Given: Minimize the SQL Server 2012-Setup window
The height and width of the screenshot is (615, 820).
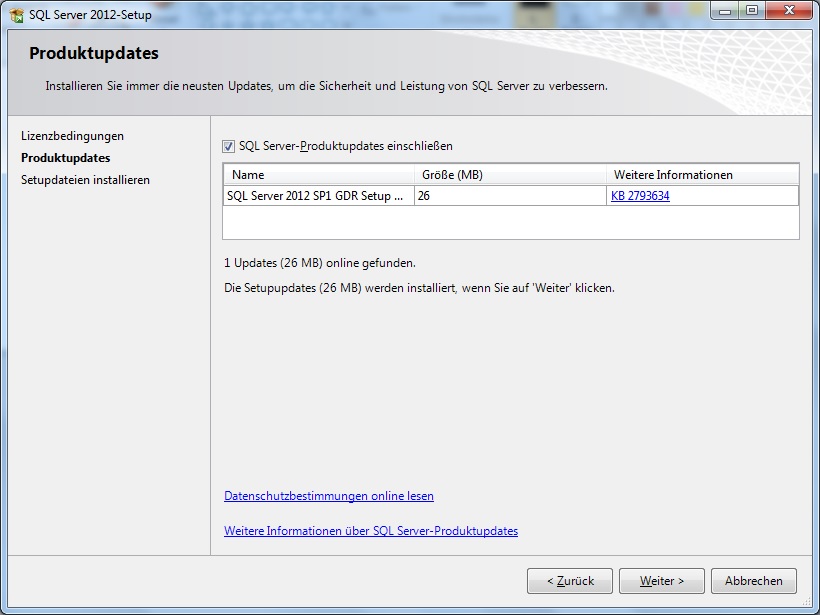Looking at the screenshot, I should click(725, 10).
